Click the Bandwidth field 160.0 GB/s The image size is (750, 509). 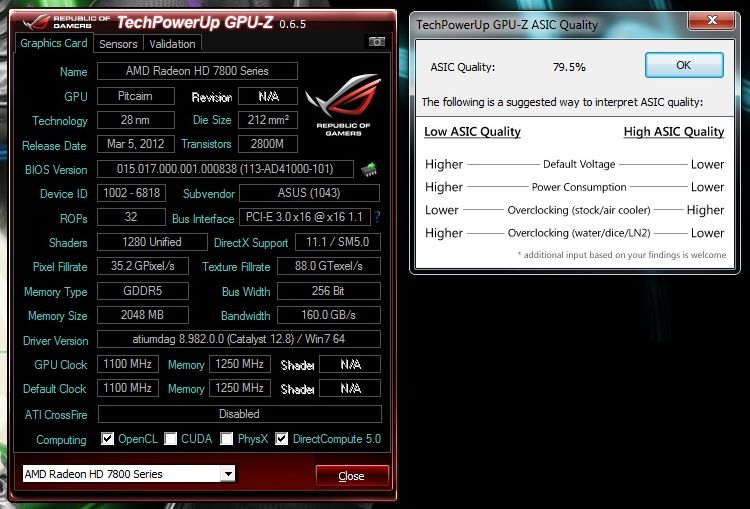[x=329, y=315]
